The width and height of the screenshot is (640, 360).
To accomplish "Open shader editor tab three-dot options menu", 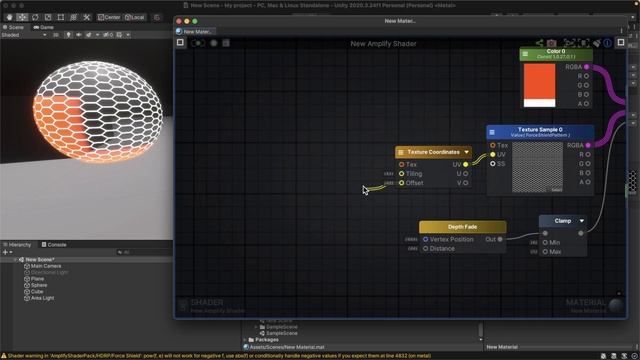I will click(x=622, y=31).
